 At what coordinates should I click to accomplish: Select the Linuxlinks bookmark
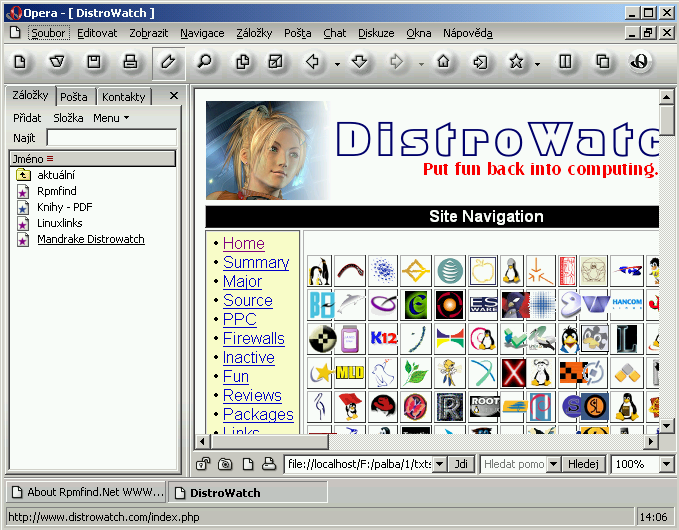coord(59,223)
